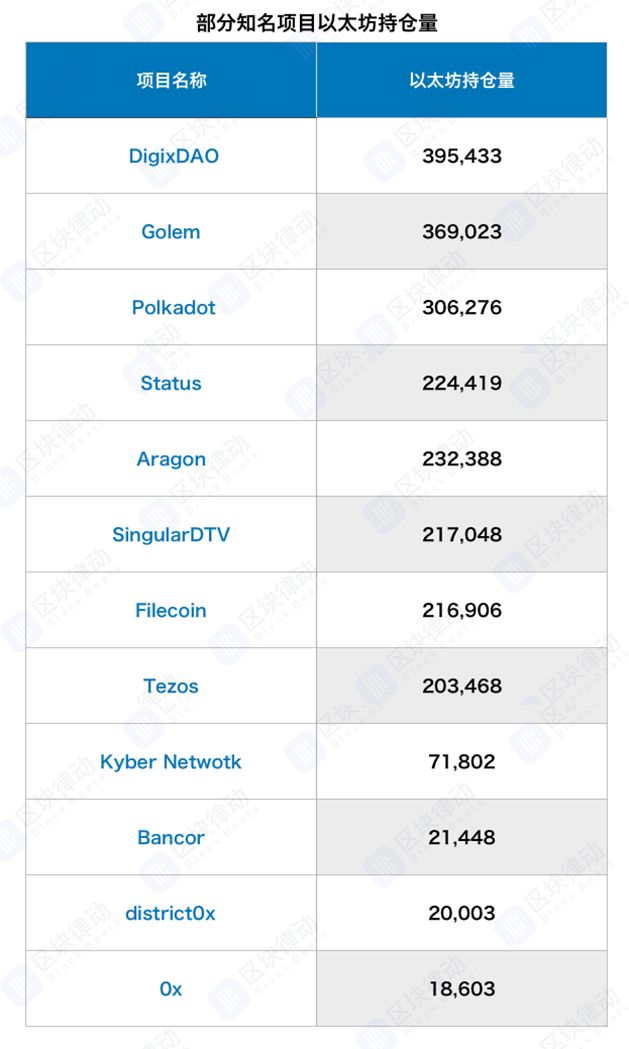Select the table title 部分知名项目以太坊持仓量
The height and width of the screenshot is (1049, 629).
tap(315, 23)
